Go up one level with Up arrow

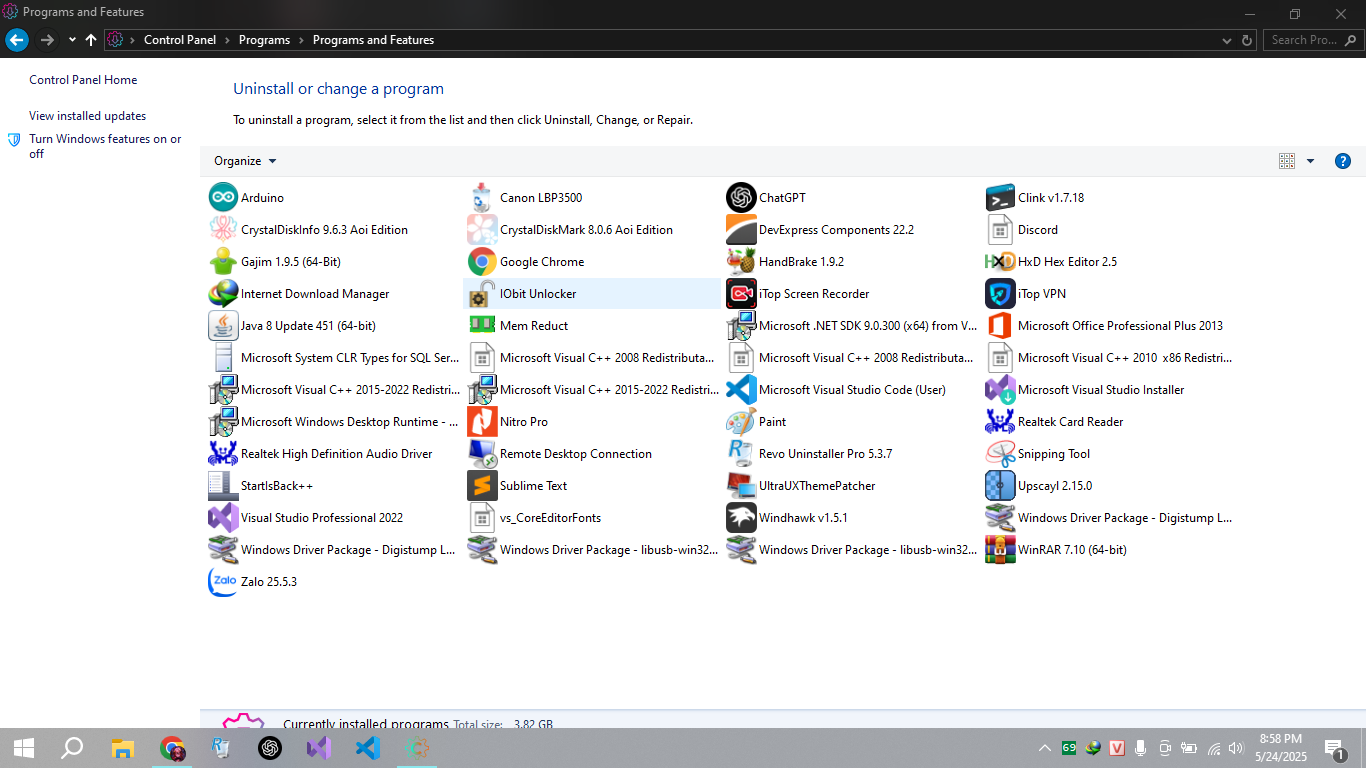coord(91,40)
